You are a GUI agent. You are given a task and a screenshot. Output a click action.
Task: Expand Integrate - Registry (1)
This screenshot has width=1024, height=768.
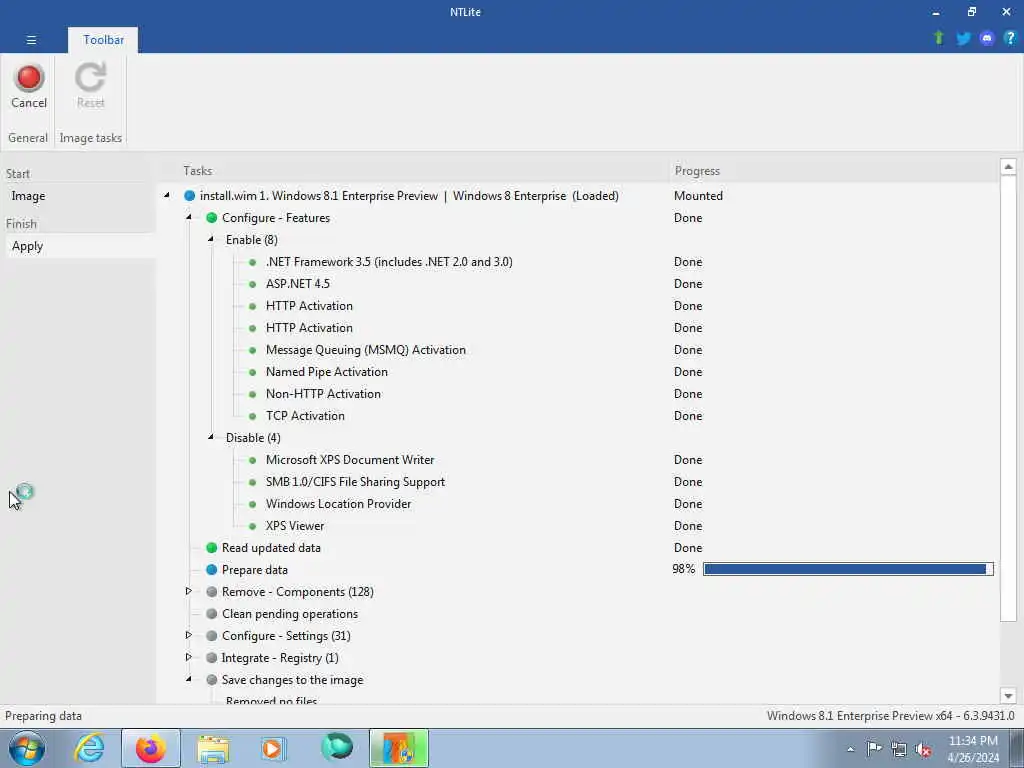[189, 658]
